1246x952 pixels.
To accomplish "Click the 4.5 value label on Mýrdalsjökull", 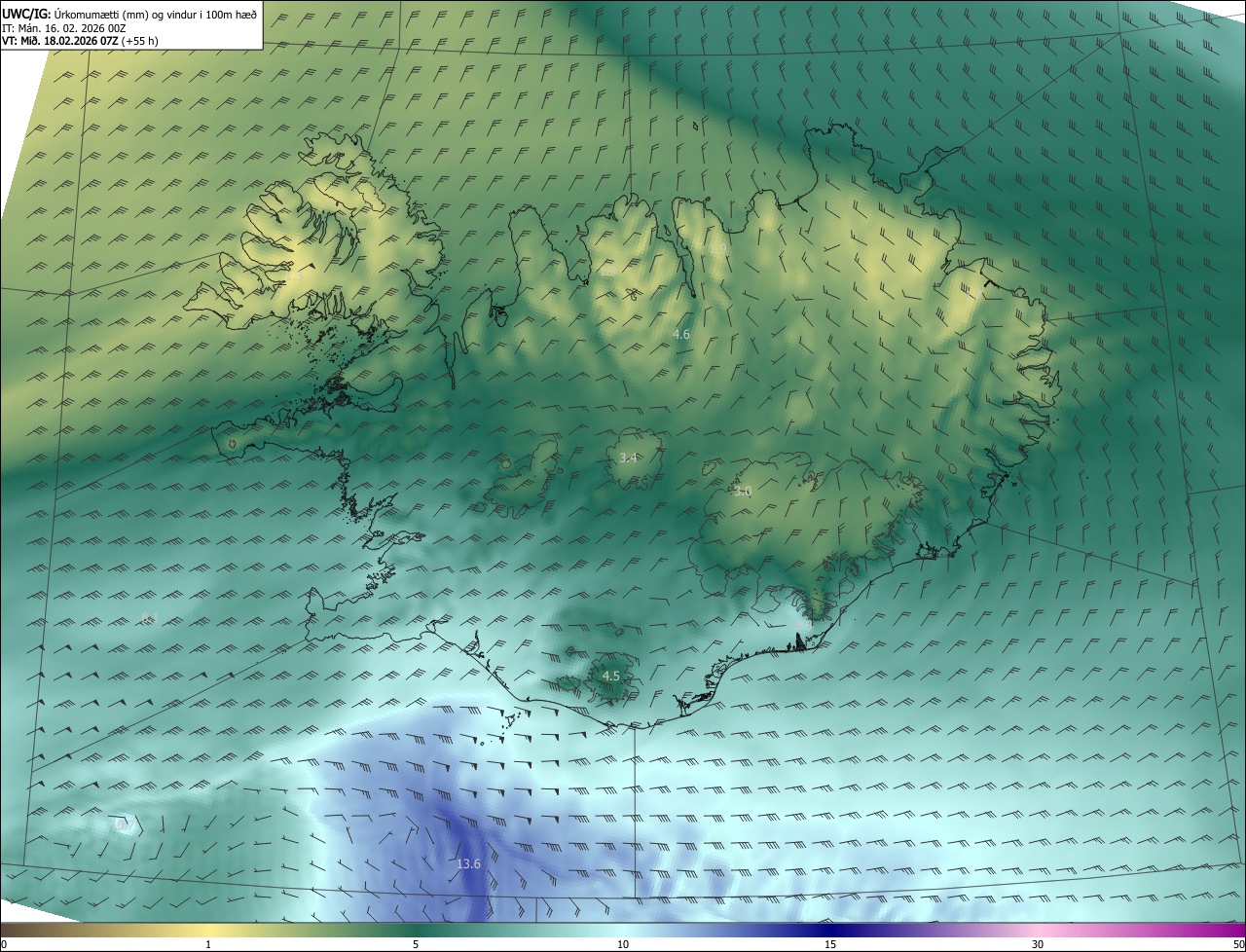I will coord(610,676).
